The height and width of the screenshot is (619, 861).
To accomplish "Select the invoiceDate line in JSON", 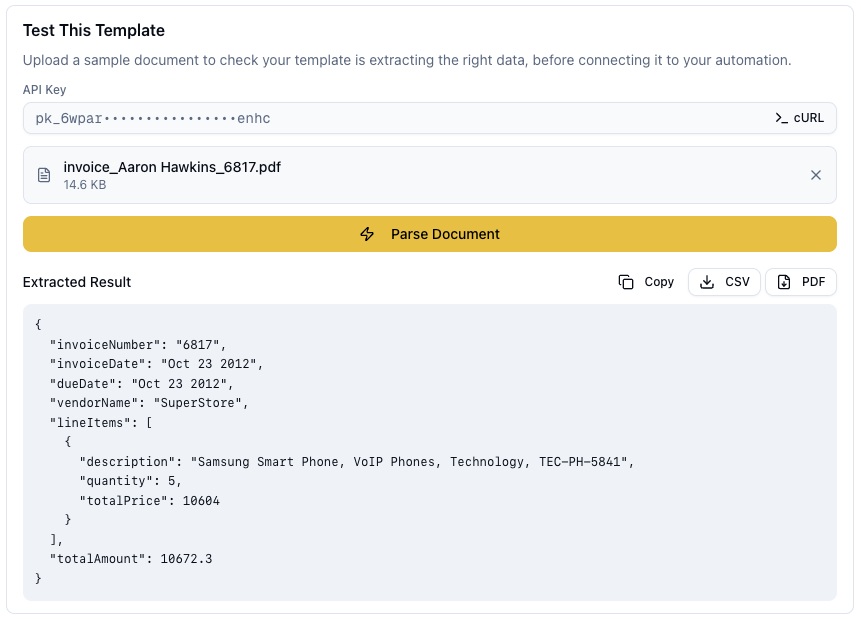I will pos(156,364).
